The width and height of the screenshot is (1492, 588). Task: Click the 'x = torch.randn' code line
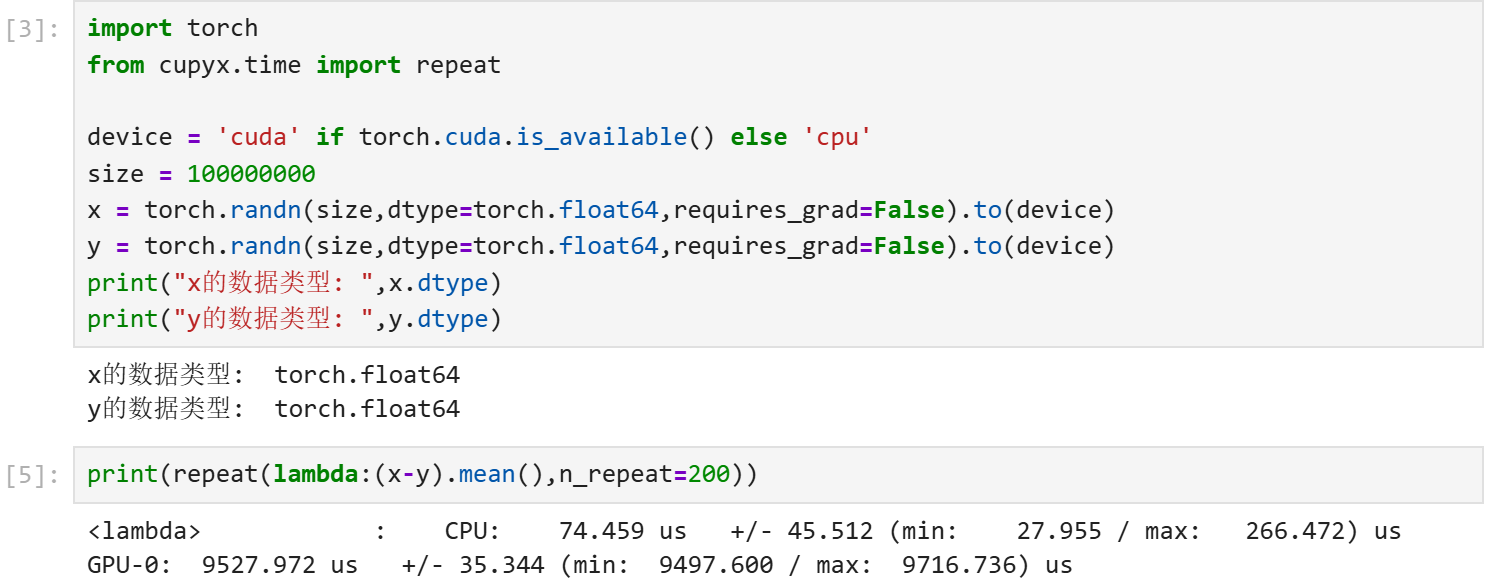point(601,210)
